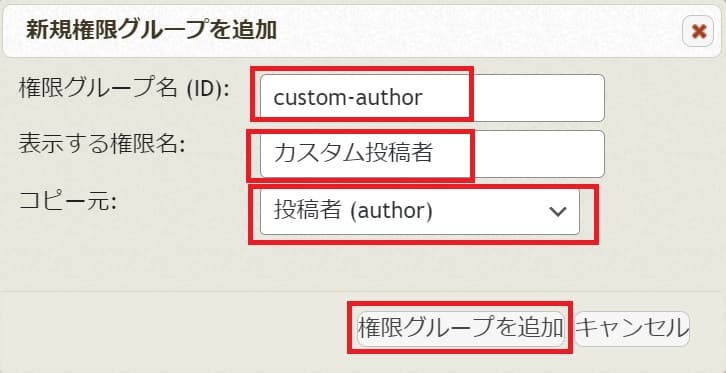Click the 権限グループ名 (ID) input field
The height and width of the screenshot is (373, 726).
tap(432, 98)
